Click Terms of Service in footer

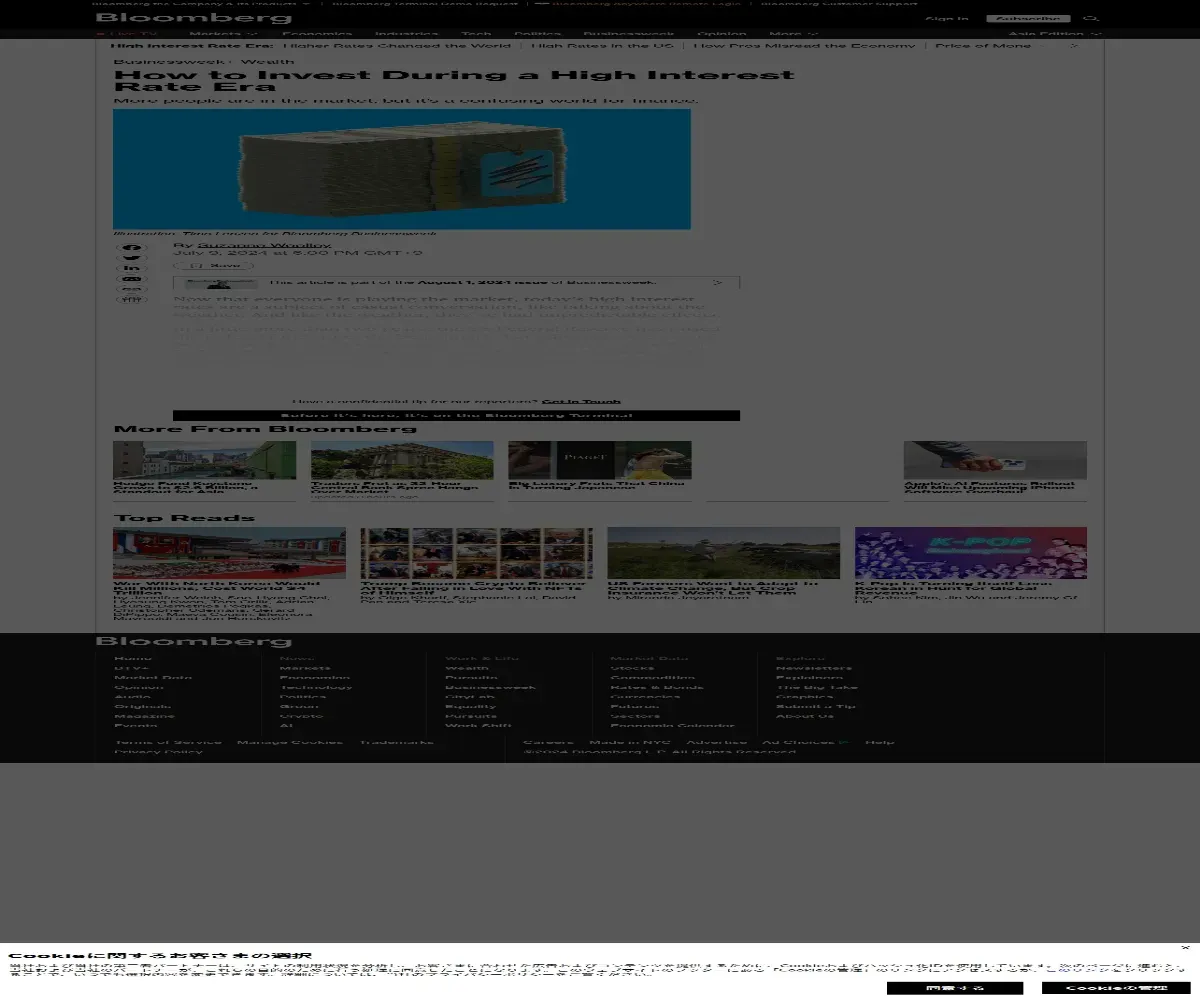pos(167,742)
